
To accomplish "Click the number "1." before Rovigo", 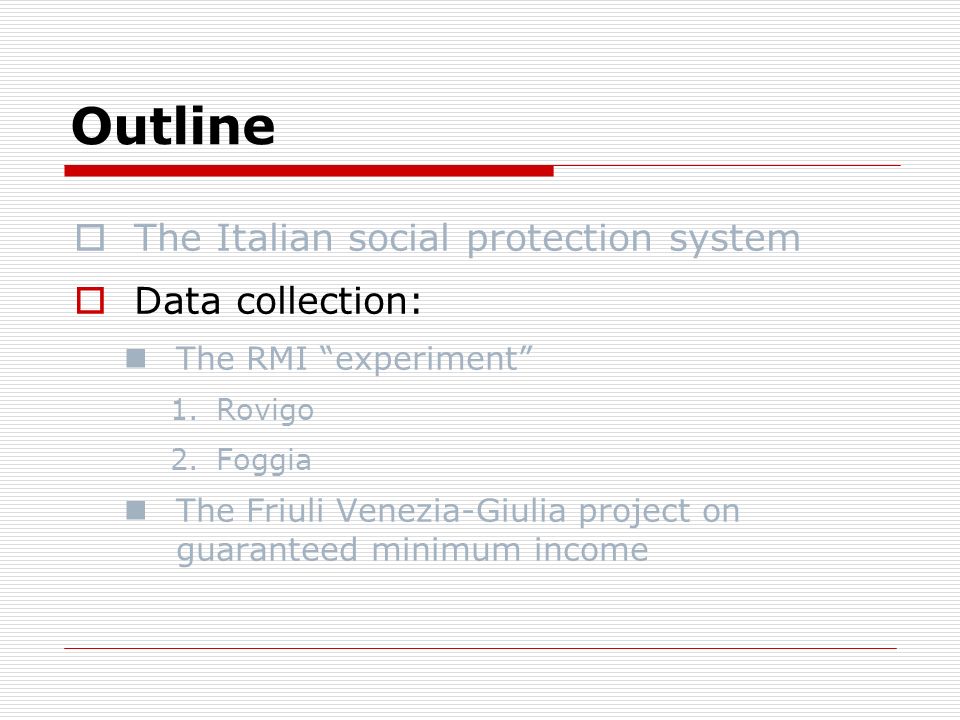I will pyautogui.click(x=184, y=410).
